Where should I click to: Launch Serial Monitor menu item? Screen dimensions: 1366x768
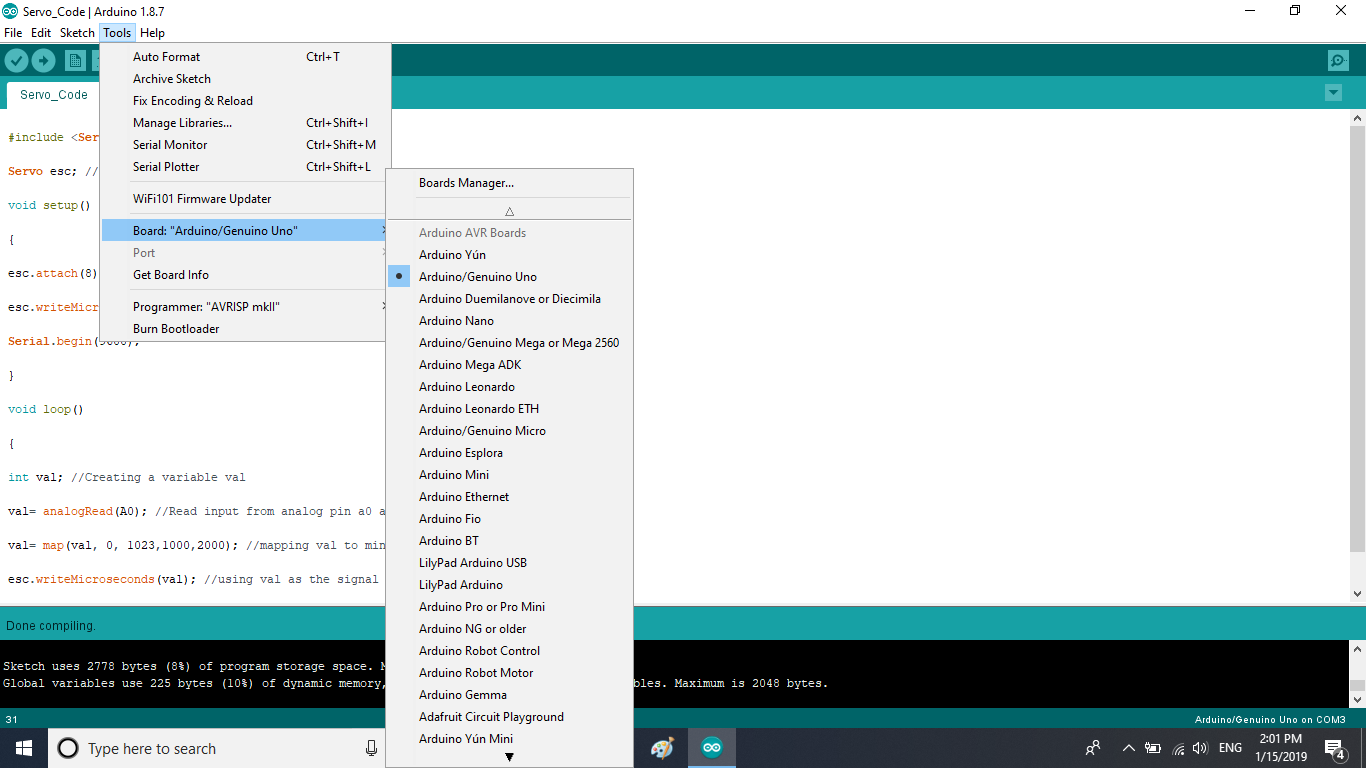(x=245, y=145)
